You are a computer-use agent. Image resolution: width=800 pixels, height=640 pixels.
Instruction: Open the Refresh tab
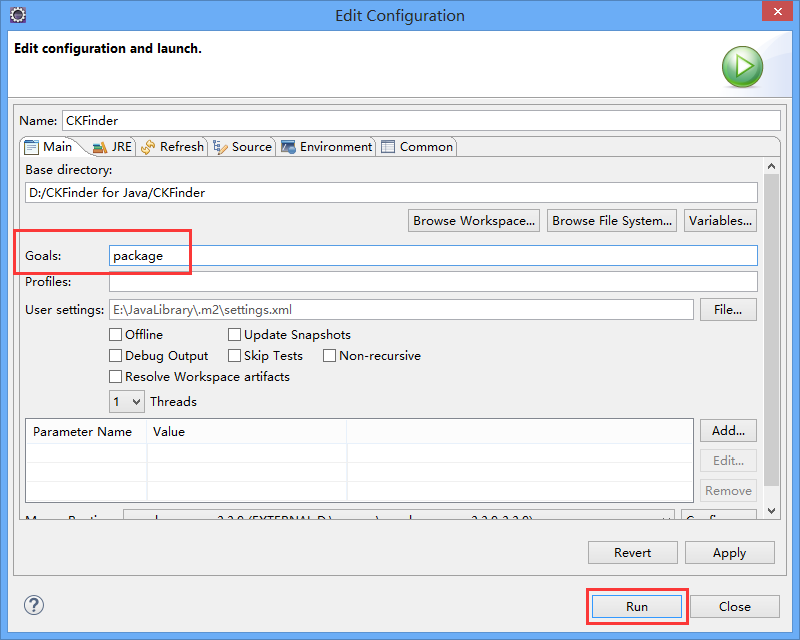tap(172, 147)
